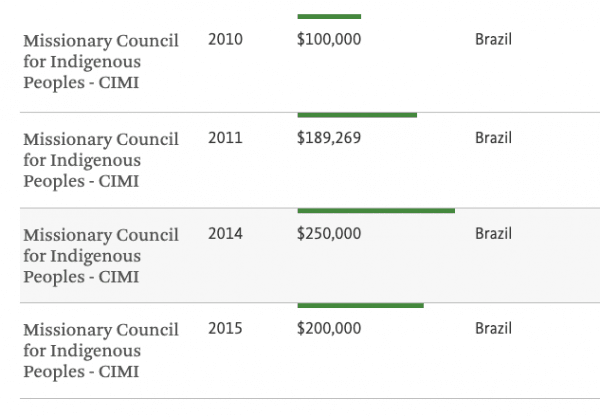Click the green bar above $189,269
600x417 pixels.
point(357,115)
